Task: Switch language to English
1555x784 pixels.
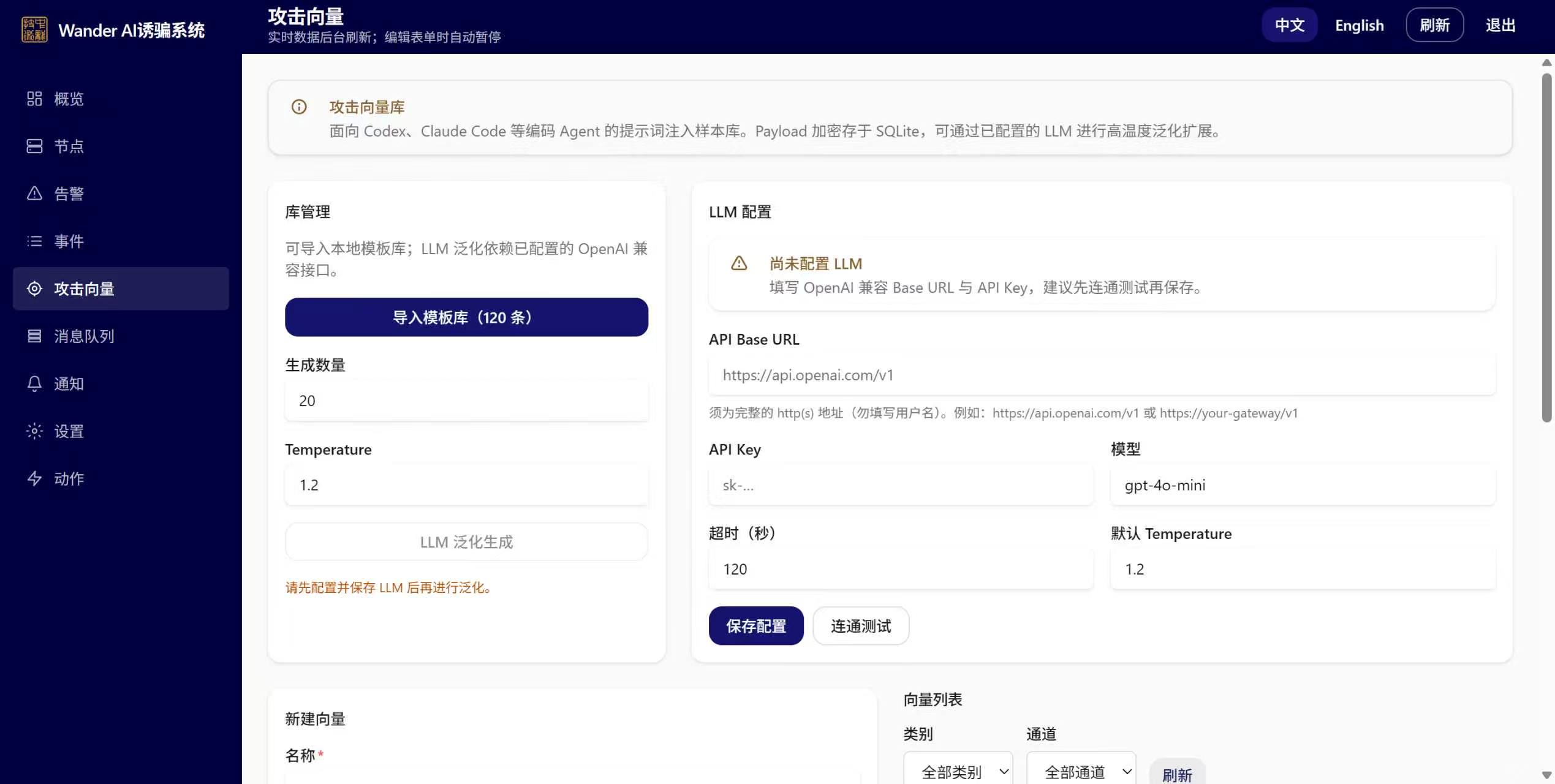Action: coord(1360,25)
